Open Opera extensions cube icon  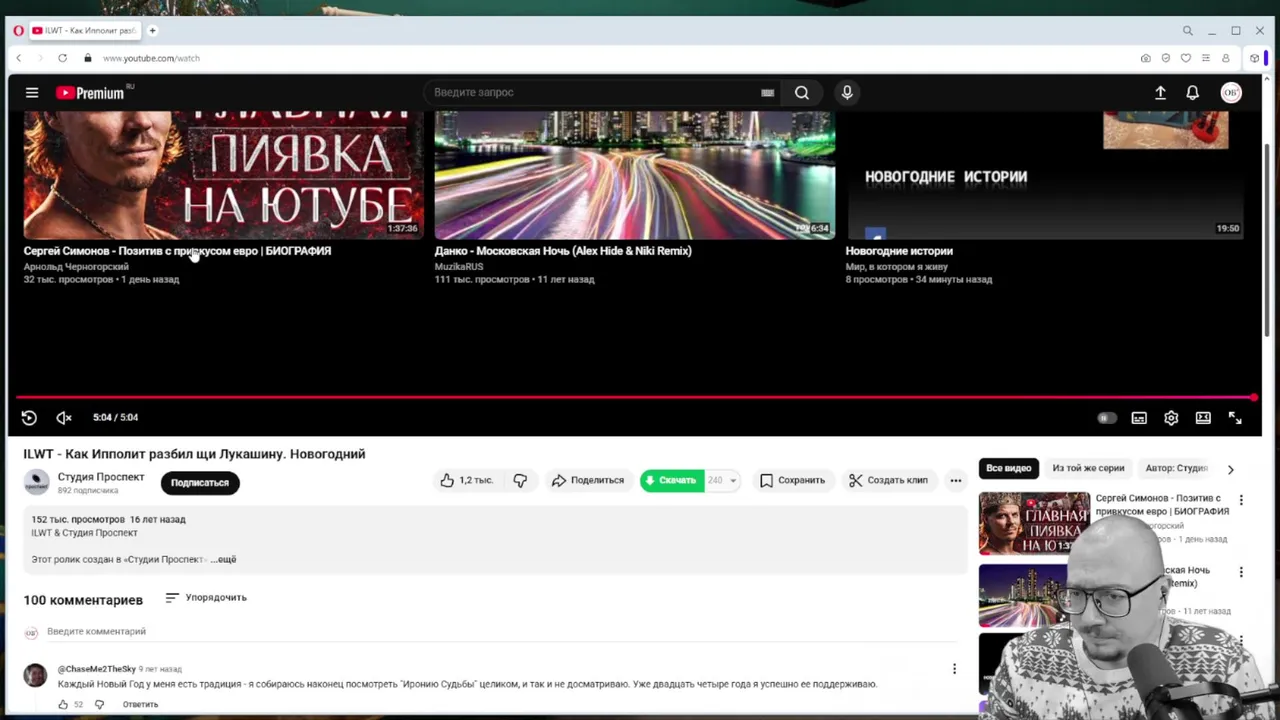coord(1254,58)
